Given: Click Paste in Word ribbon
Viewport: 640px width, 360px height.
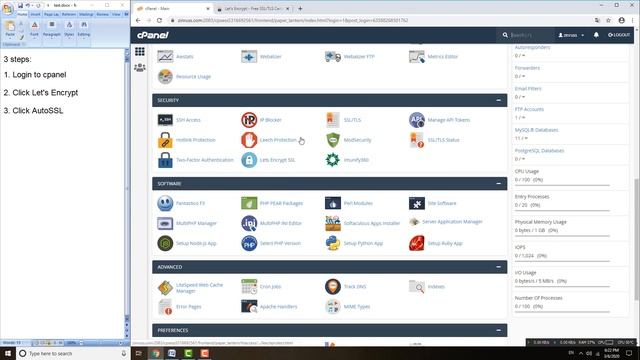Looking at the screenshot, I should pyautogui.click(x=10, y=29).
